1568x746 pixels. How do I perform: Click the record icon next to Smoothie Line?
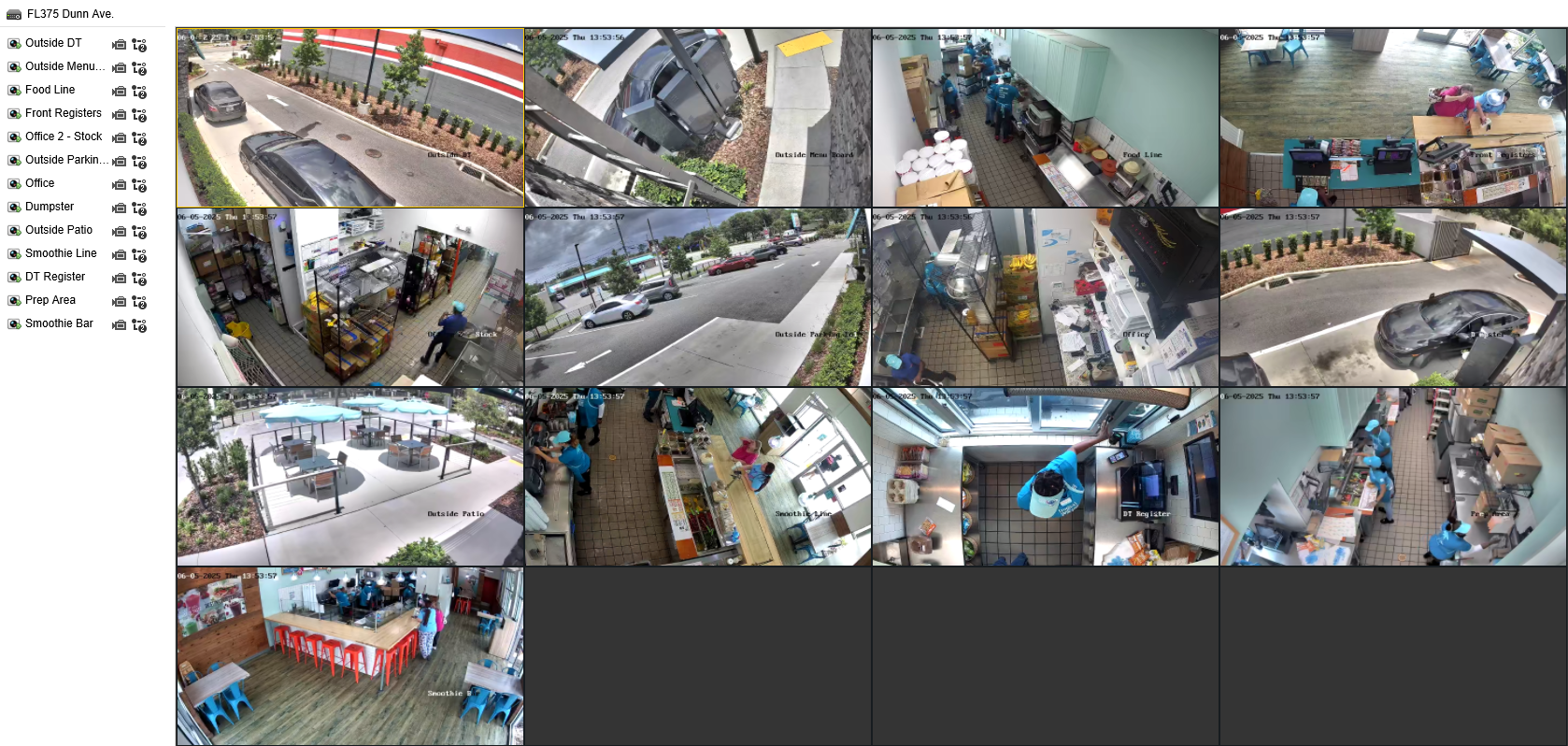click(x=119, y=255)
